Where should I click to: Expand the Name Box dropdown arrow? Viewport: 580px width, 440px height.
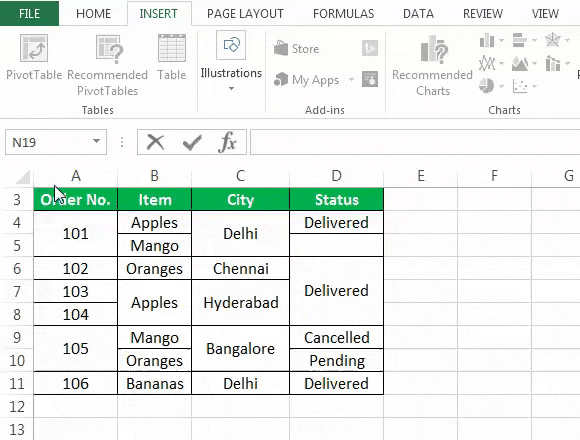click(96, 141)
